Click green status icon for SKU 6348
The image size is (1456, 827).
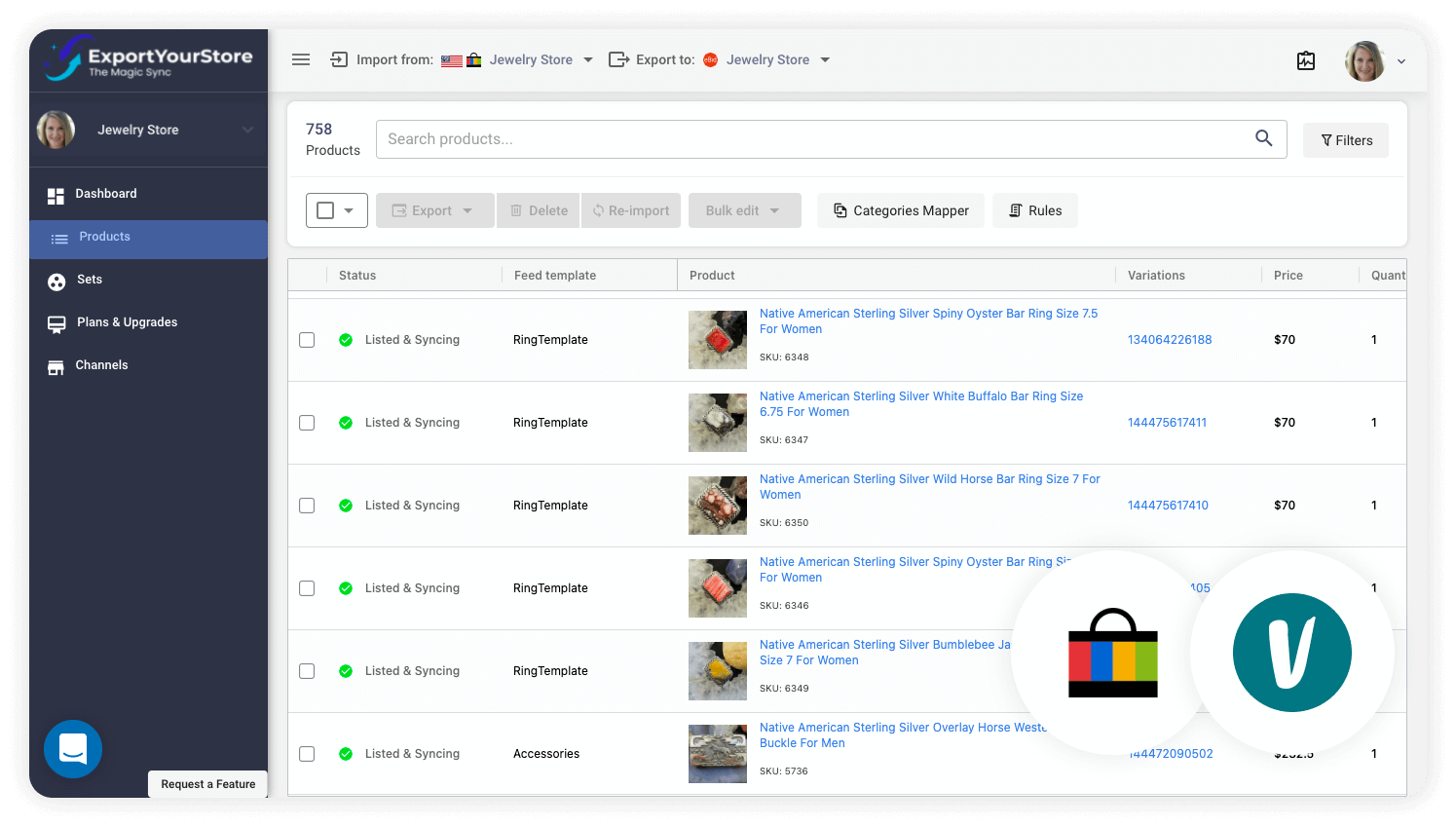[x=346, y=340]
